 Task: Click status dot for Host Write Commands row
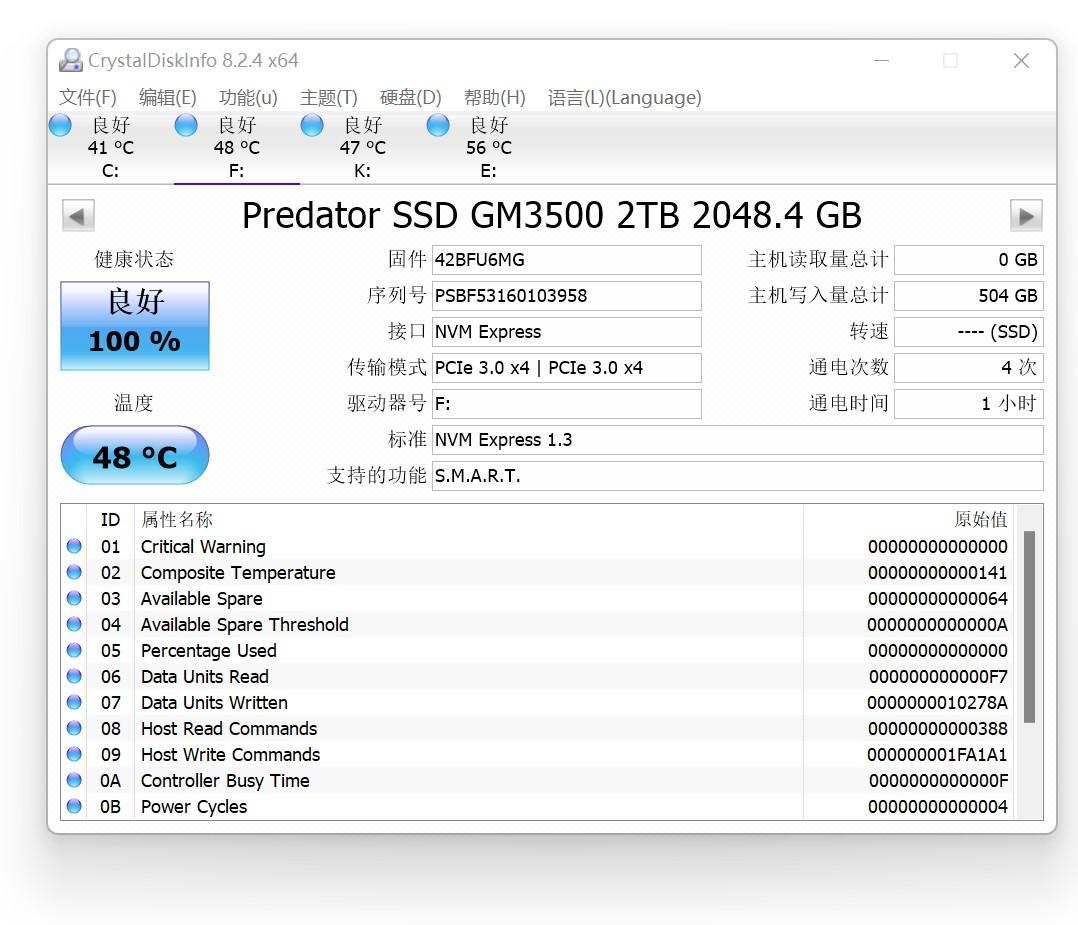[x=74, y=754]
